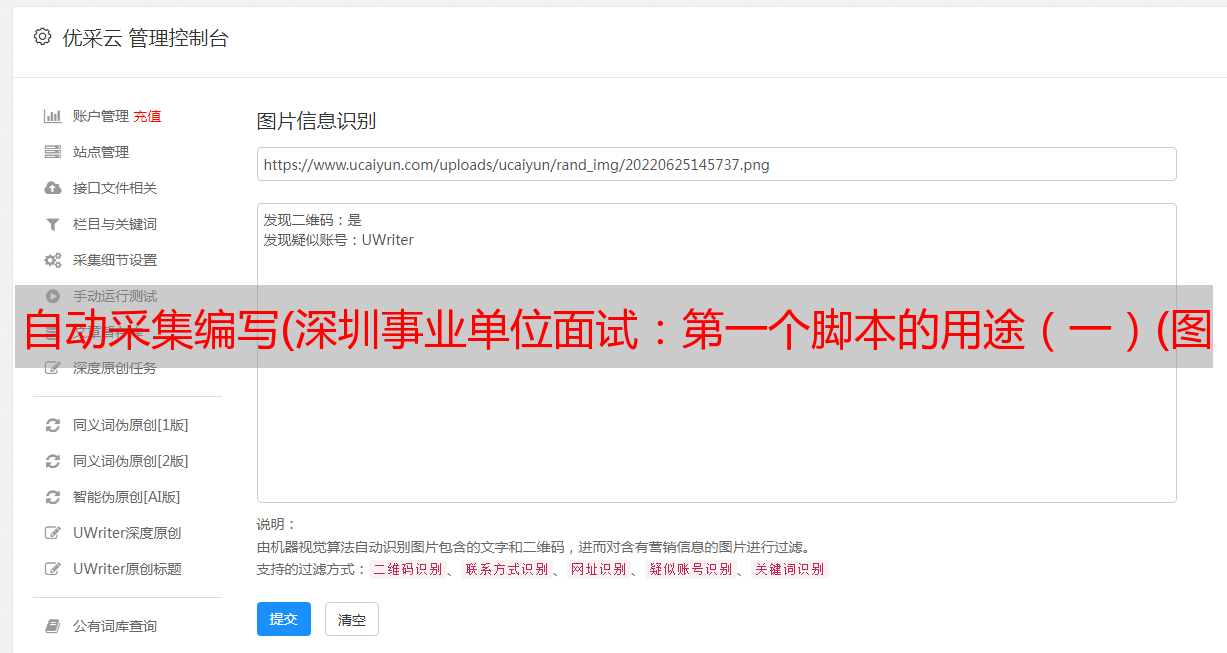
Task: Open 账户管理 in the sidebar
Action: tap(101, 116)
